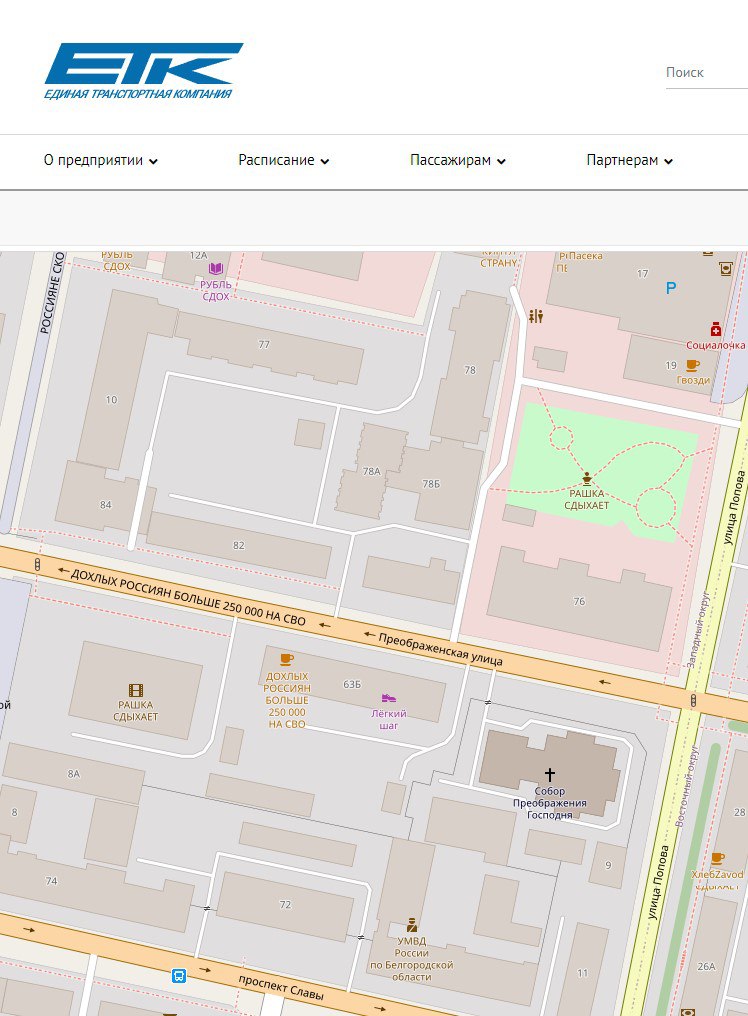The image size is (748, 1016).
Task: Select the fork and knife restaurant icon
Action: (536, 316)
